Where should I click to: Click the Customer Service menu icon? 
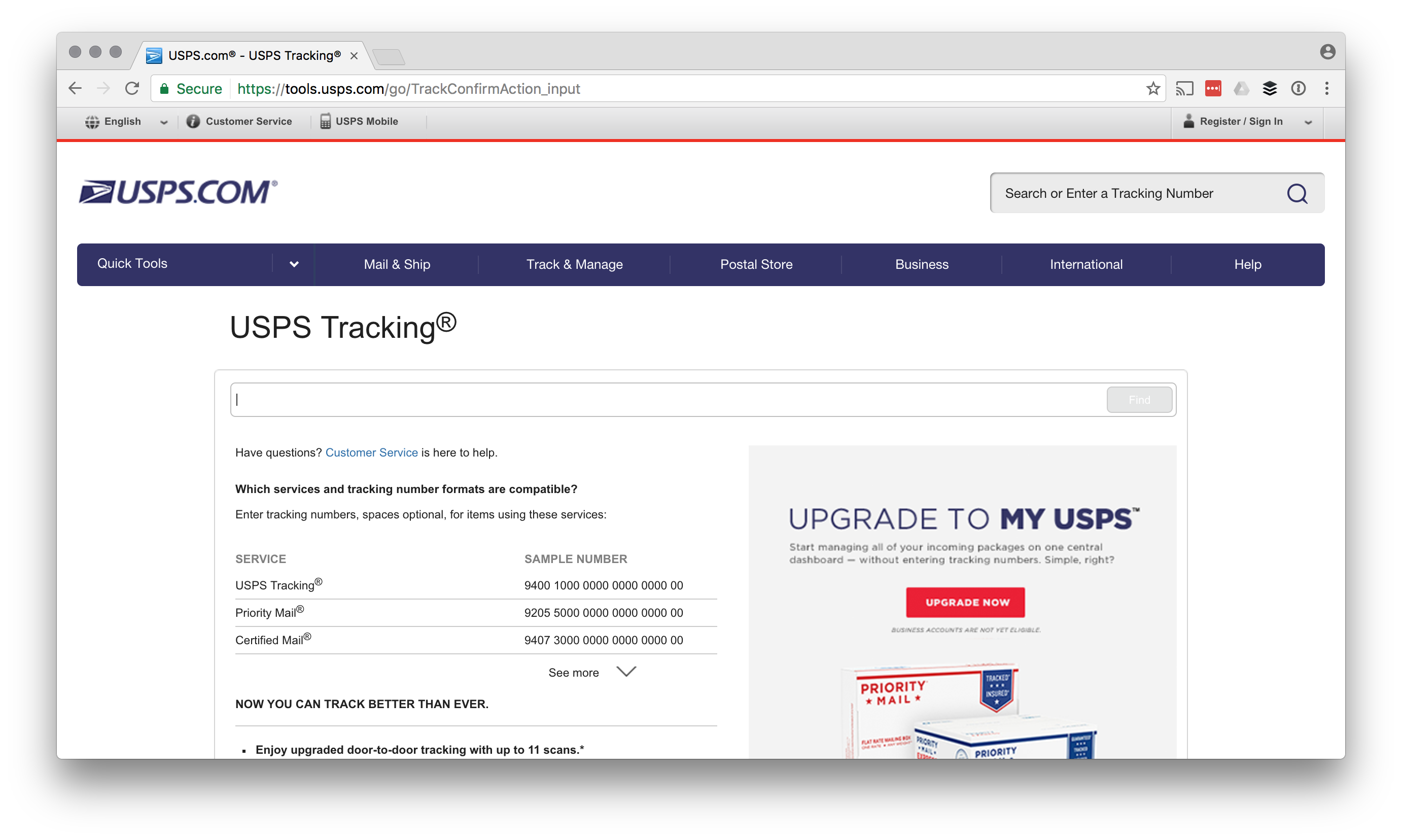[192, 122]
